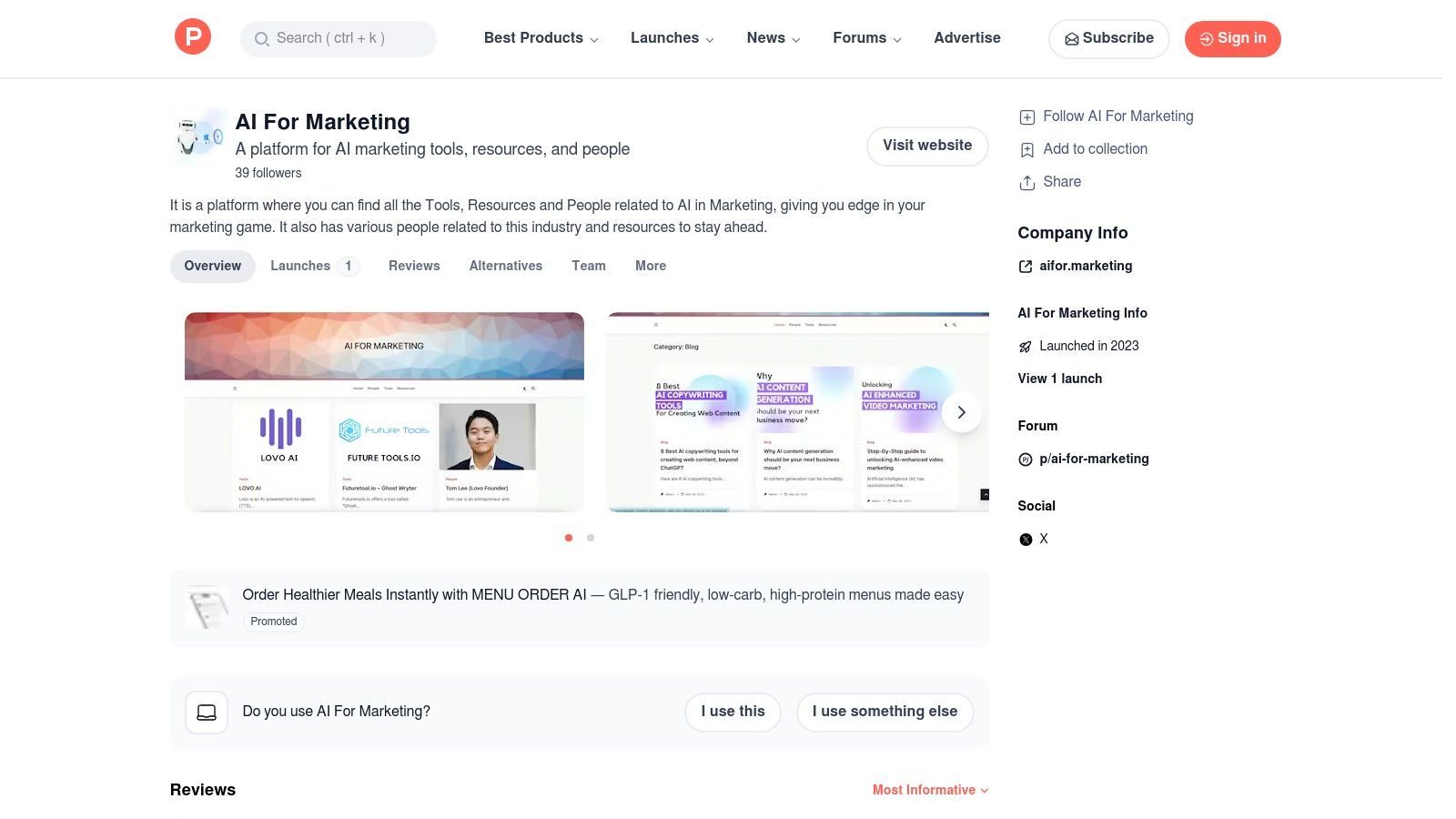Open the News dropdown menu
Image resolution: width=1456 pixels, height=819 pixels.
coord(773,38)
